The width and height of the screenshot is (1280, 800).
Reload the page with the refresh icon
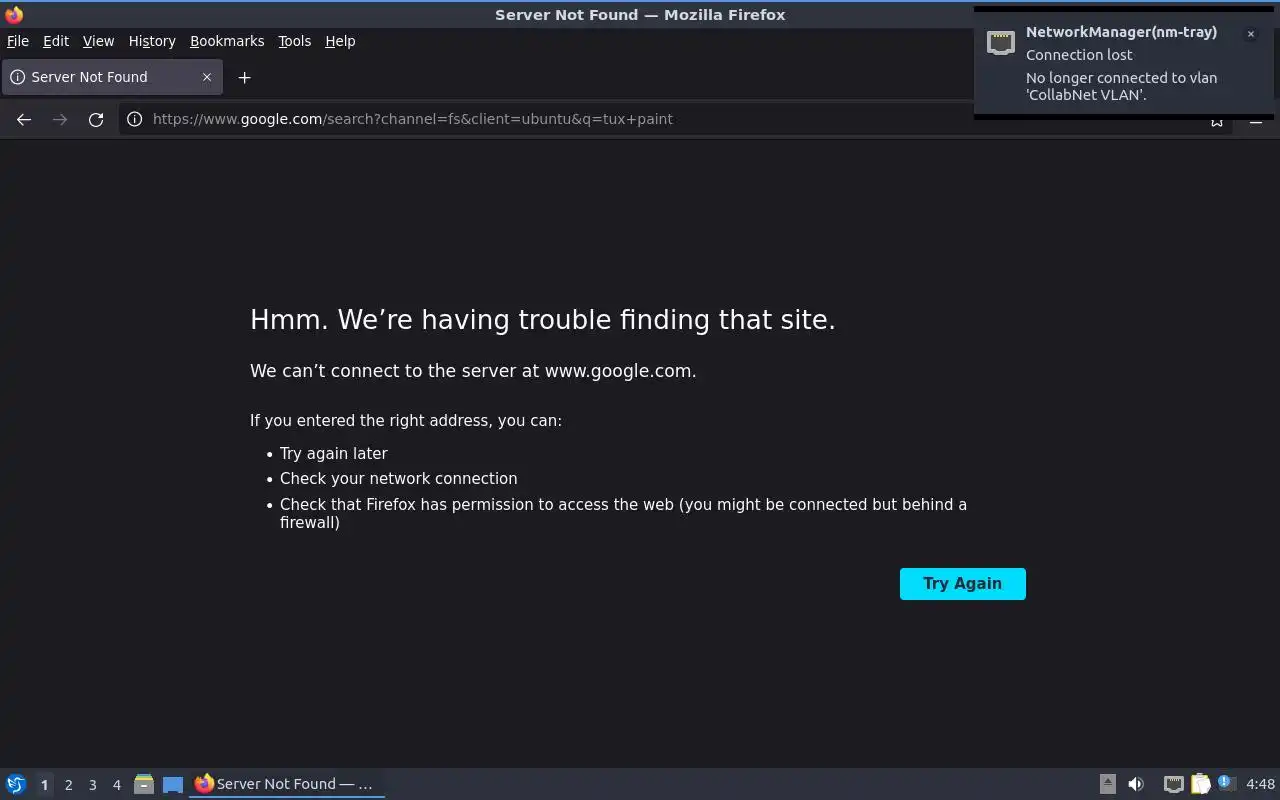pos(96,119)
